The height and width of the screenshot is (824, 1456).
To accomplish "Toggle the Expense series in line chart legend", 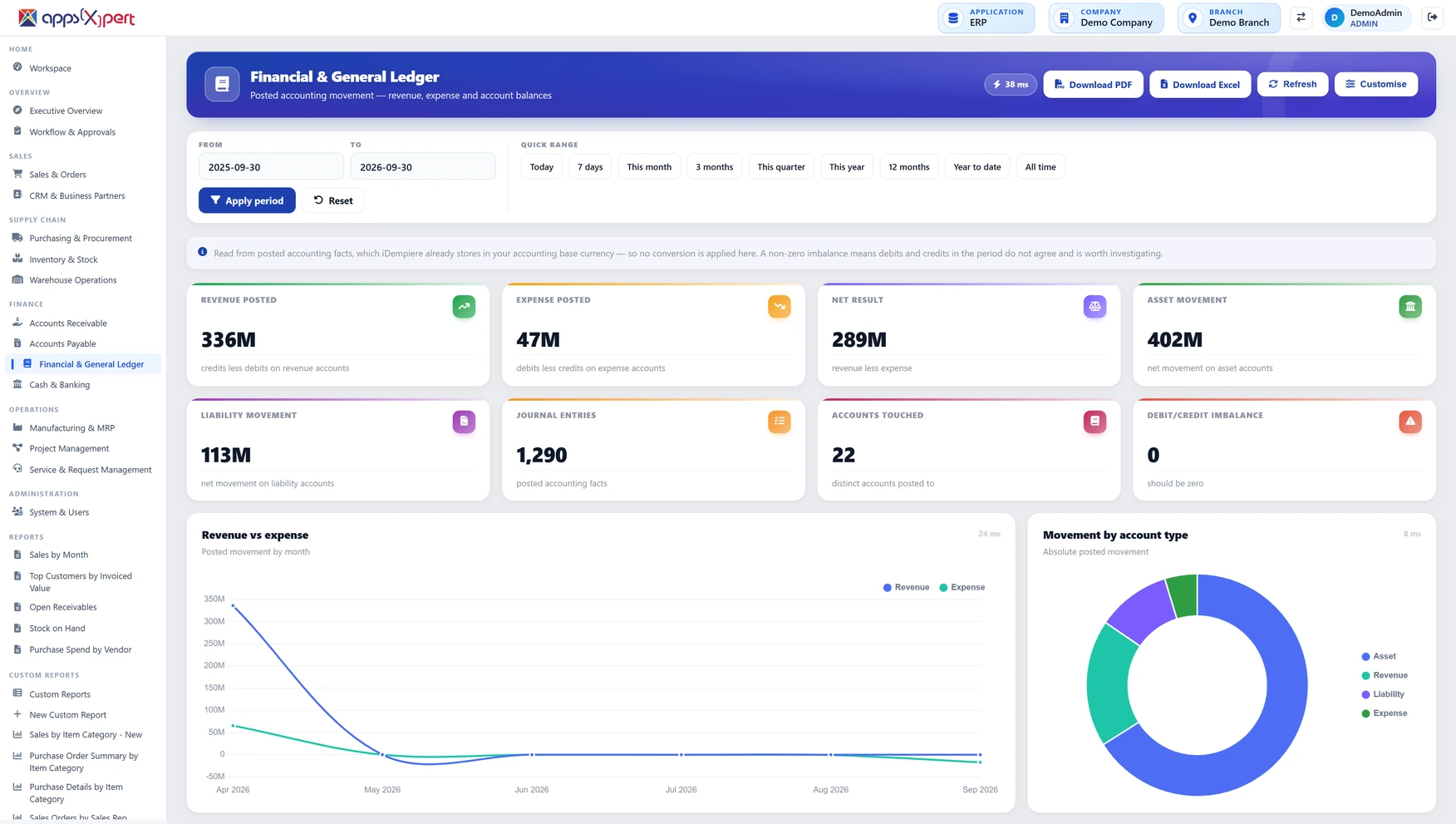I will click(x=962, y=587).
